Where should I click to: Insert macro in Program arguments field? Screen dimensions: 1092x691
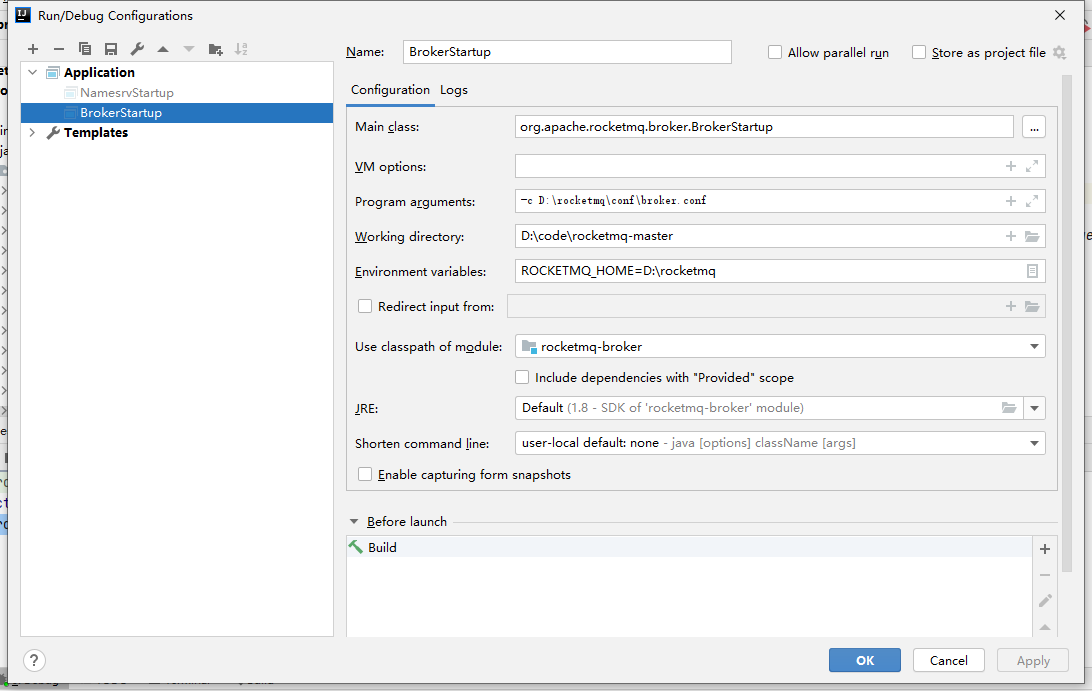click(1011, 201)
